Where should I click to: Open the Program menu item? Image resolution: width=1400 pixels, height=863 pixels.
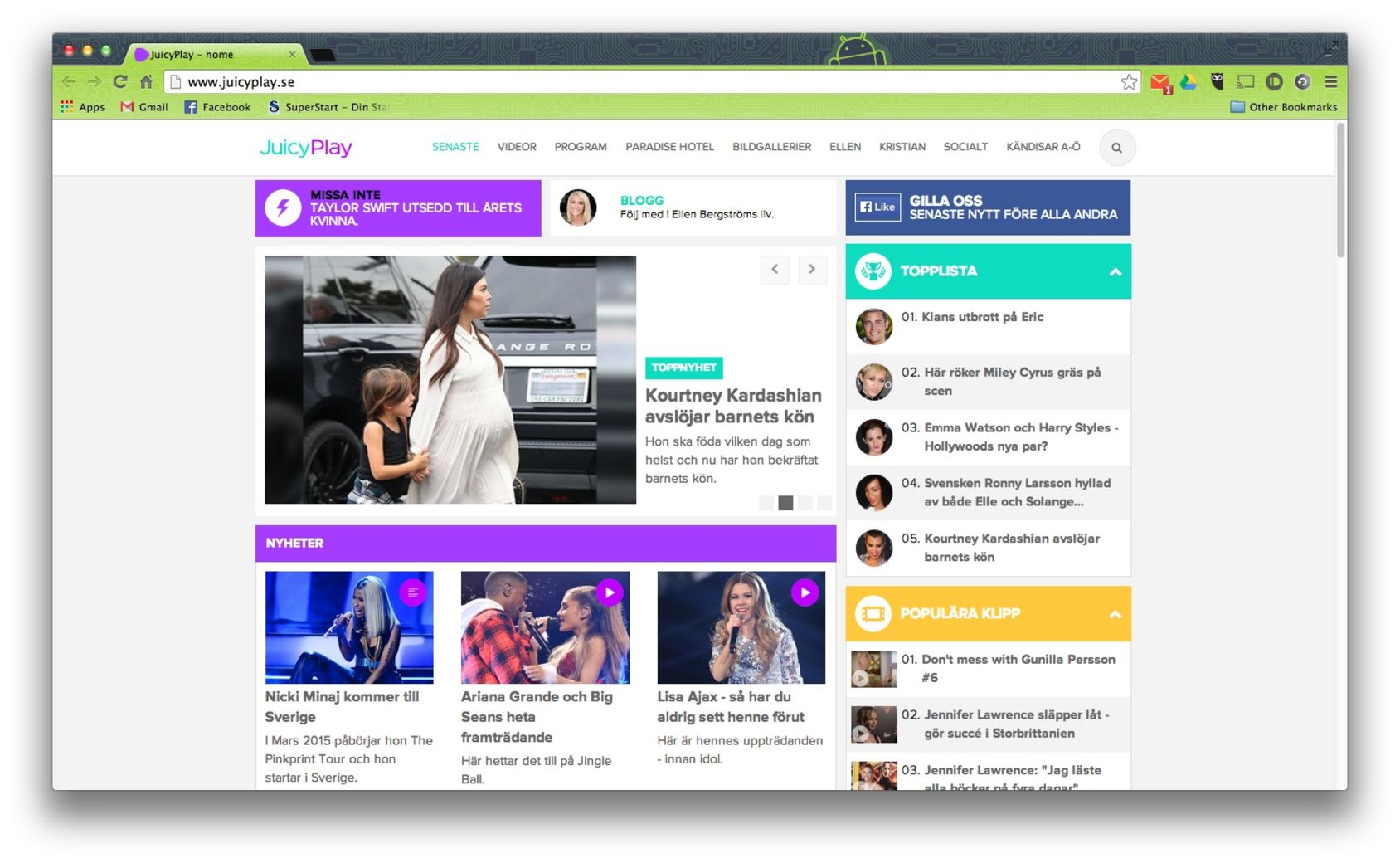[581, 147]
